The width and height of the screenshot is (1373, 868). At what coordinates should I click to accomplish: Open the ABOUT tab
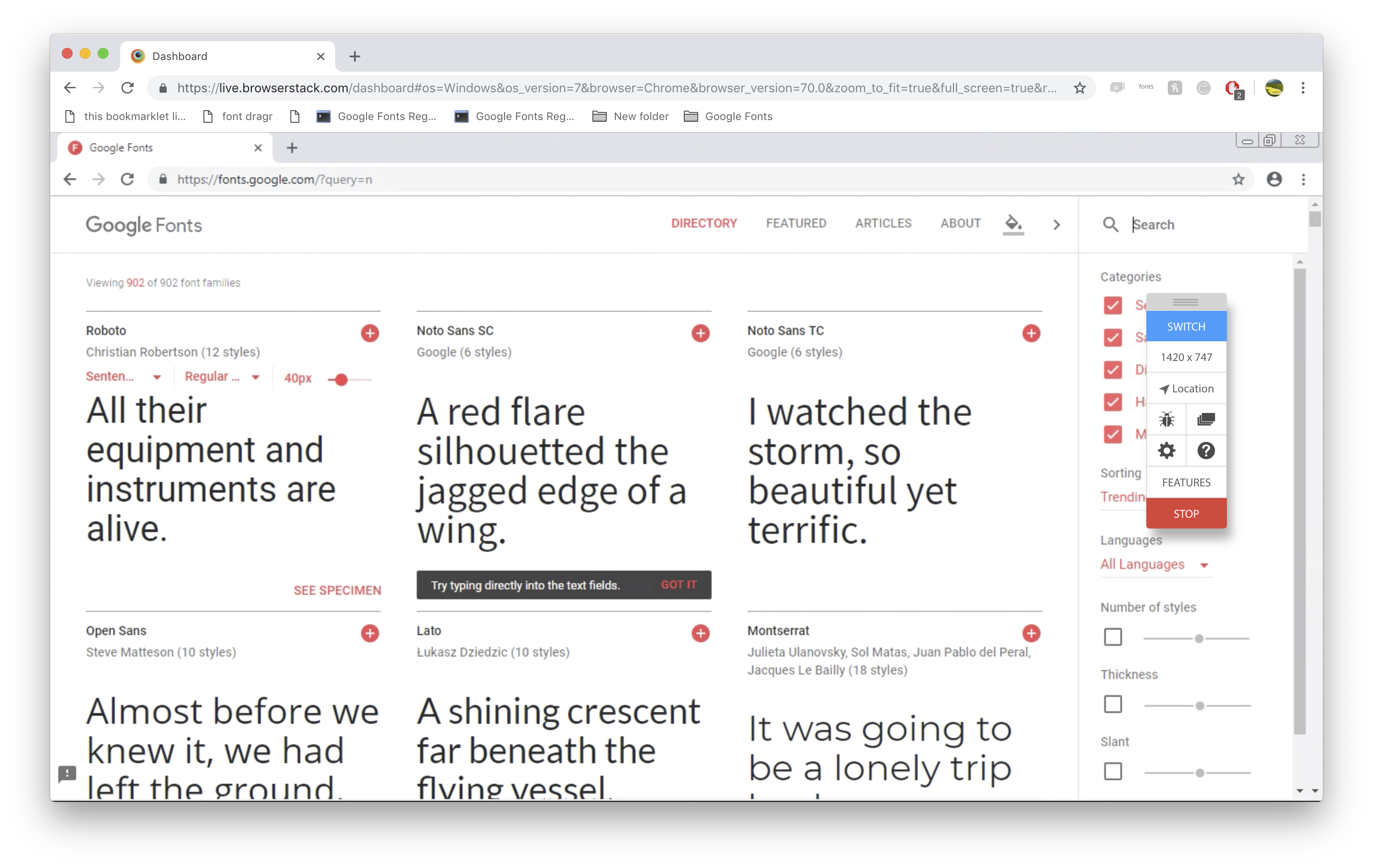(960, 223)
